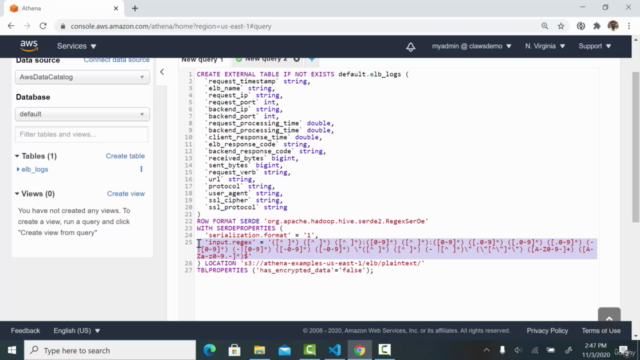Click Create table link
This screenshot has height=360, width=640.
[x=125, y=156]
